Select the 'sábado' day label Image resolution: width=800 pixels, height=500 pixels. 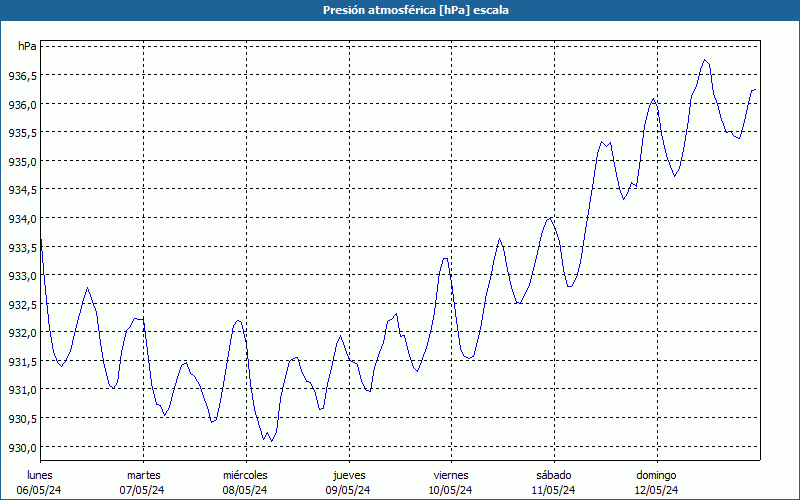pyautogui.click(x=554, y=475)
